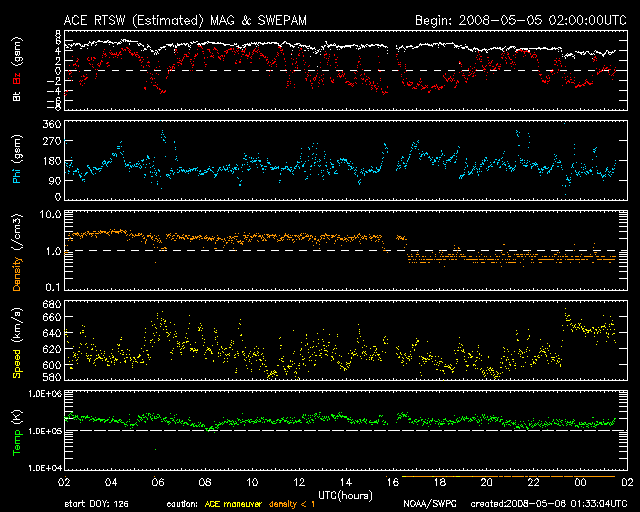Click the start DOY: 126 text
640x512 pixels.
[95, 504]
